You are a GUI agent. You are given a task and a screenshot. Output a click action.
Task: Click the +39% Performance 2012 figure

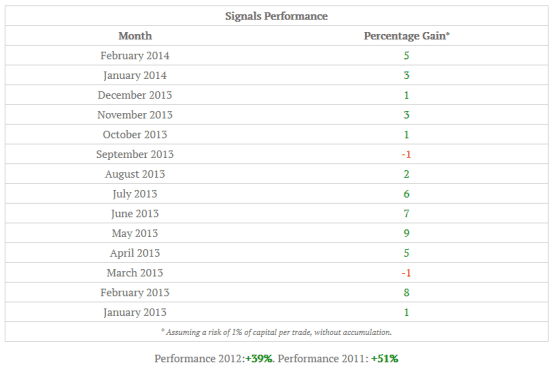(259, 359)
